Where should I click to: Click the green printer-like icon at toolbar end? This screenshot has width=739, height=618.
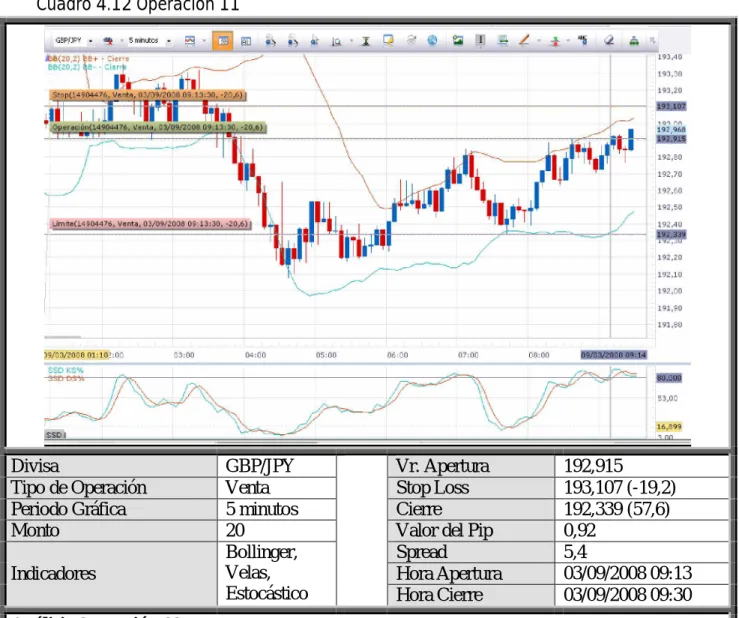coord(634,41)
